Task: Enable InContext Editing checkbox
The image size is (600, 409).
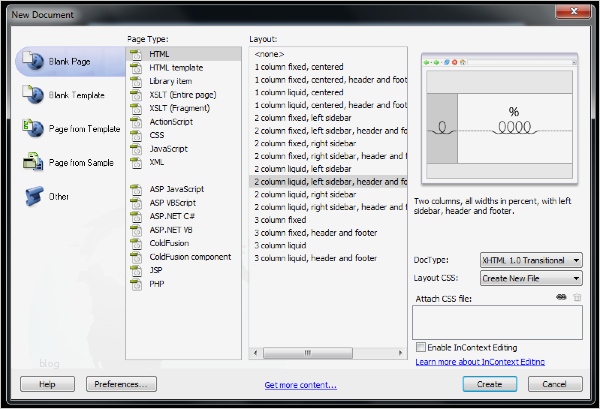Action: (x=421, y=347)
